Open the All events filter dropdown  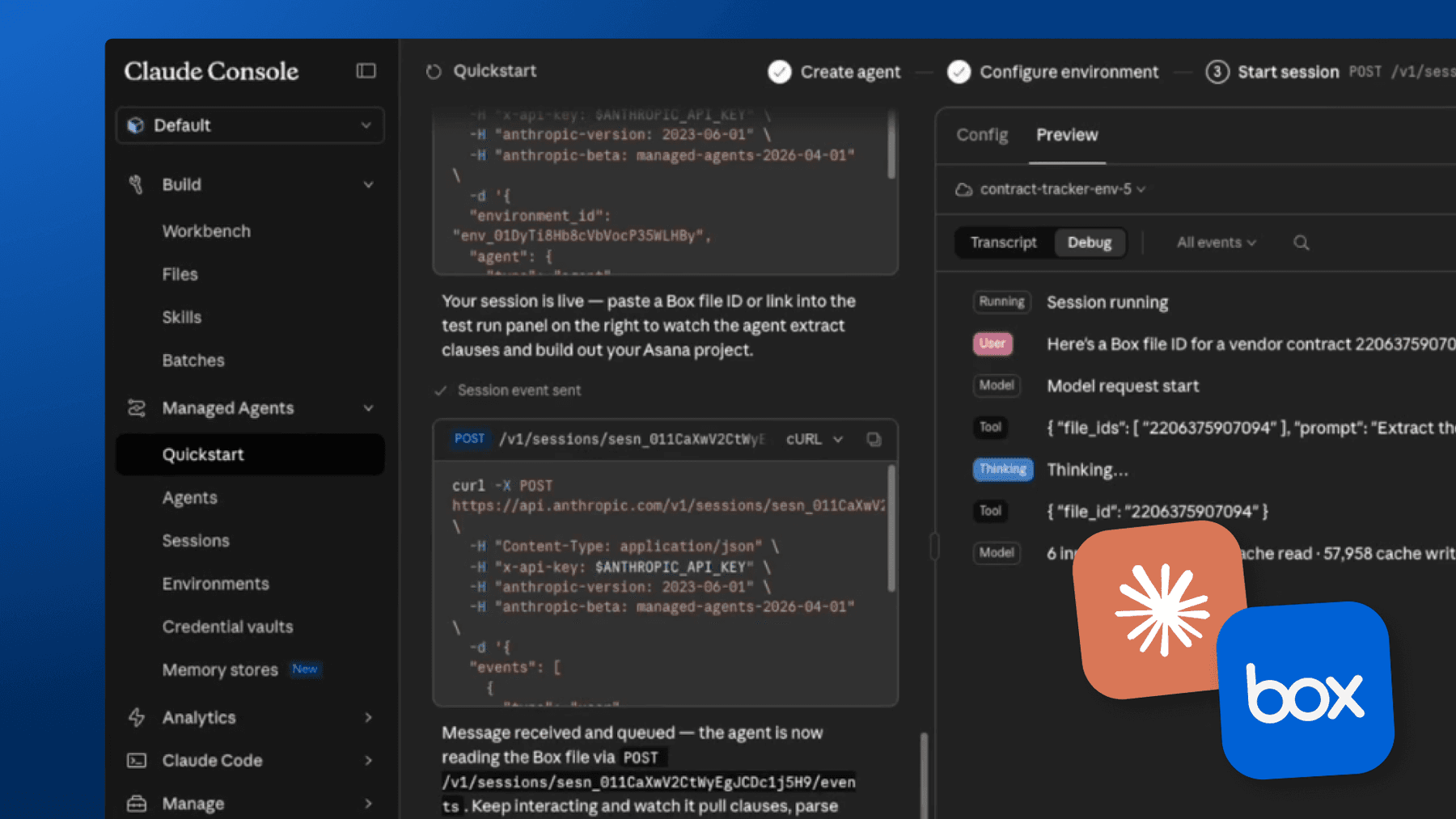pos(1216,243)
